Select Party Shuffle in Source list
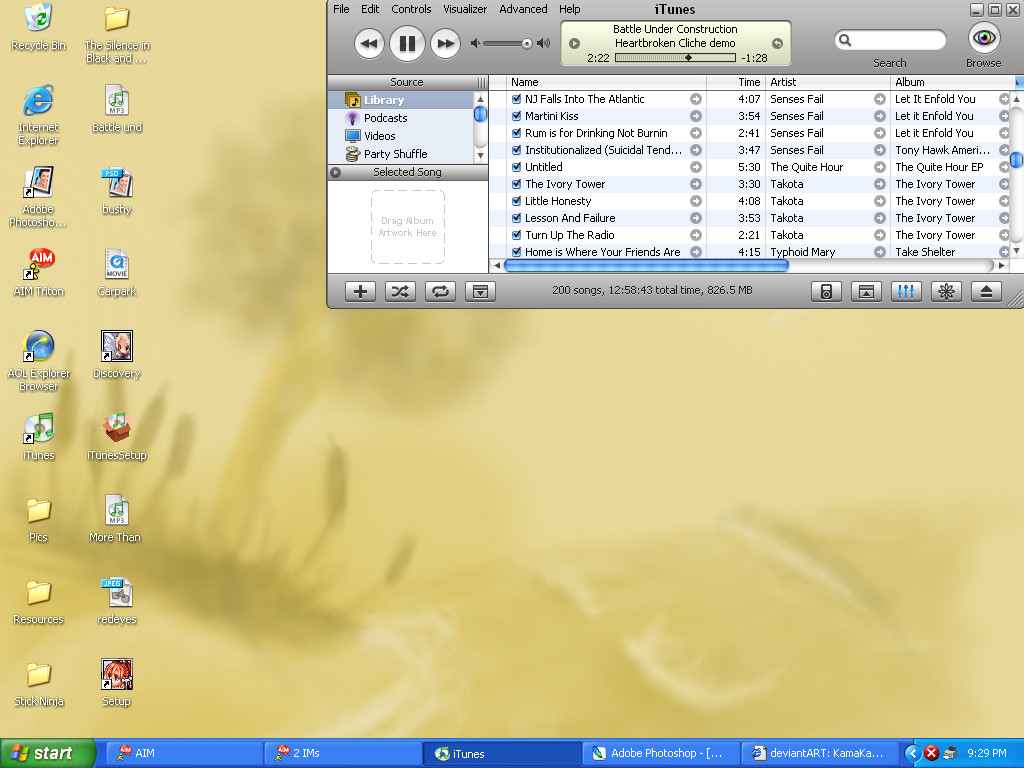Screen dimensions: 1024x768 [400, 154]
